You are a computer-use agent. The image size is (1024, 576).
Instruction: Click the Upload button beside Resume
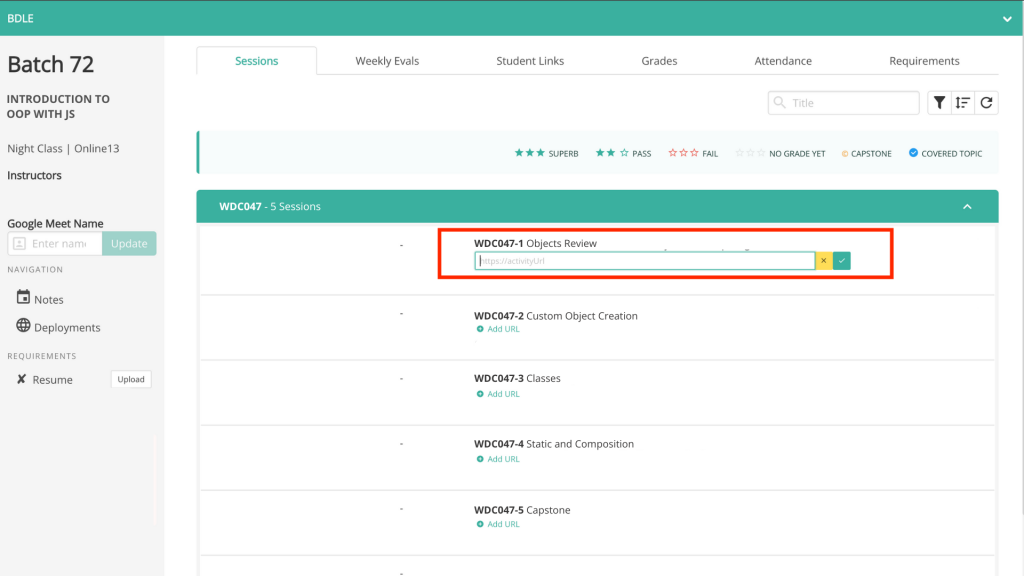point(131,380)
